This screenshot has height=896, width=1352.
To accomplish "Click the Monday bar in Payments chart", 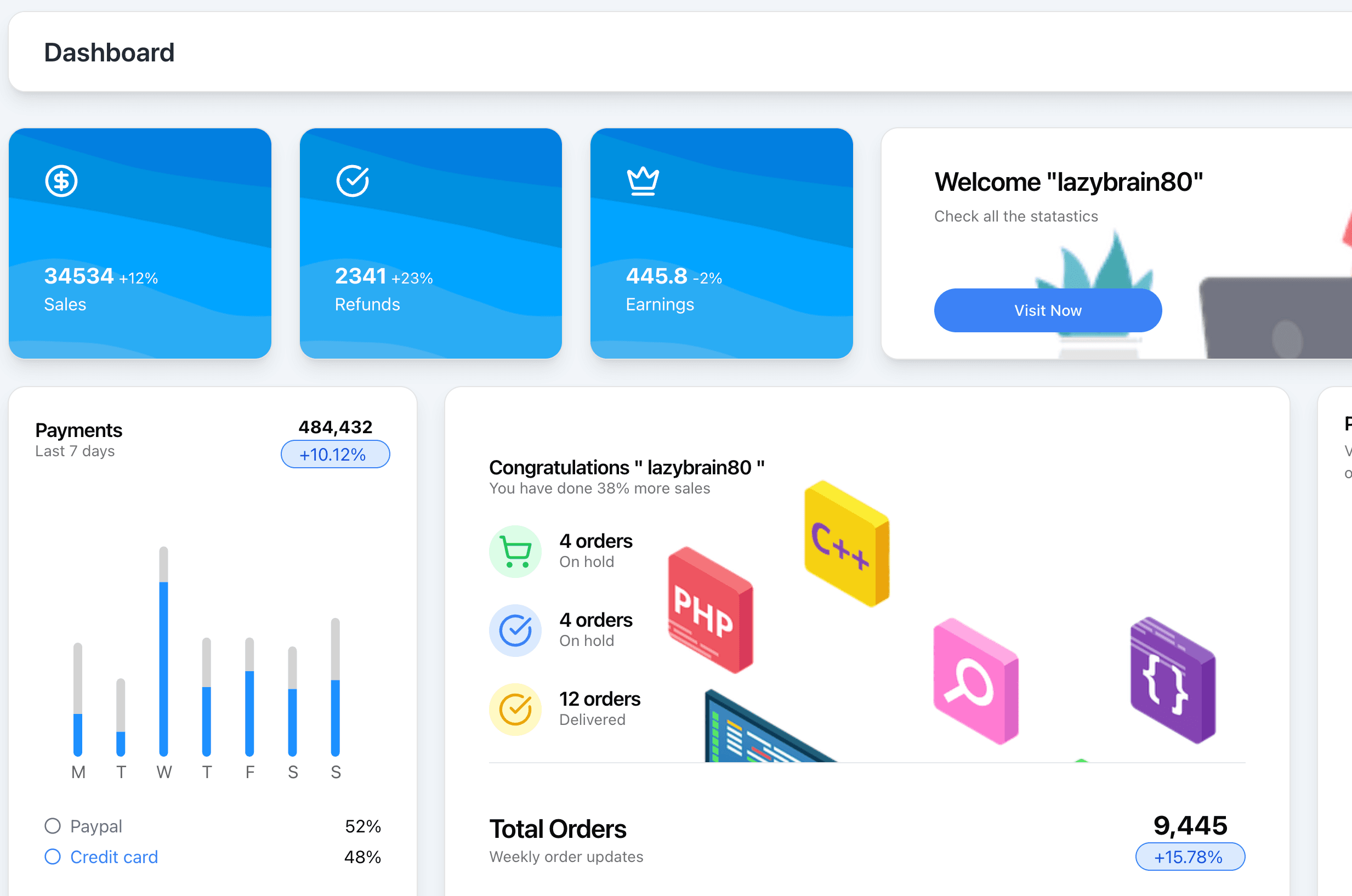I will click(78, 700).
